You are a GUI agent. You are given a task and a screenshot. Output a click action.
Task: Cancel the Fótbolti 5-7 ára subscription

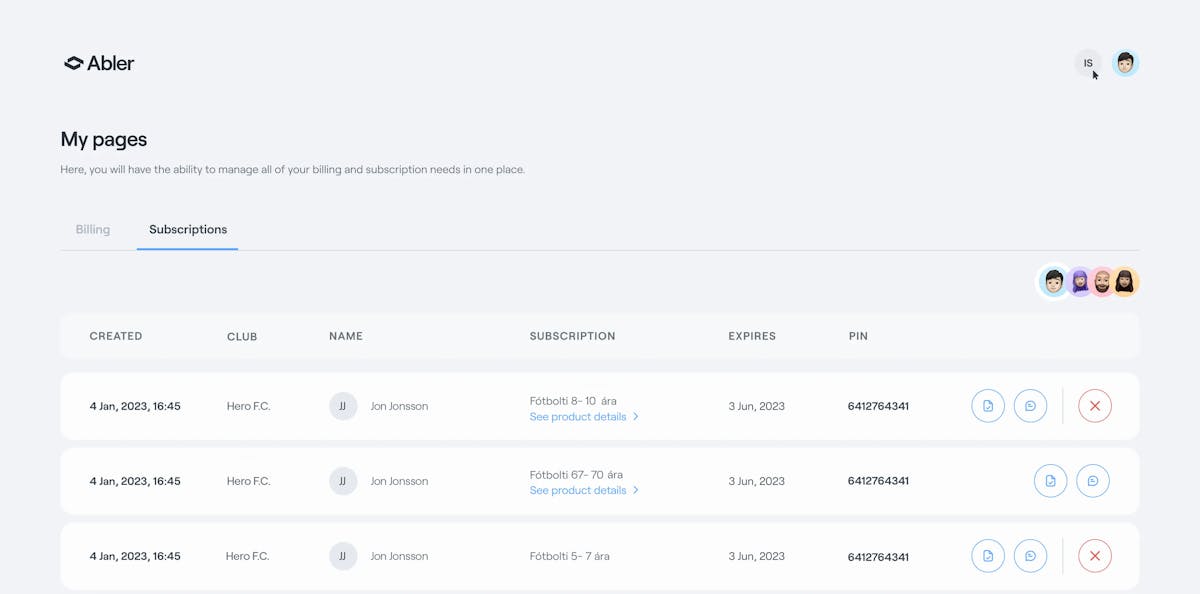click(1095, 556)
